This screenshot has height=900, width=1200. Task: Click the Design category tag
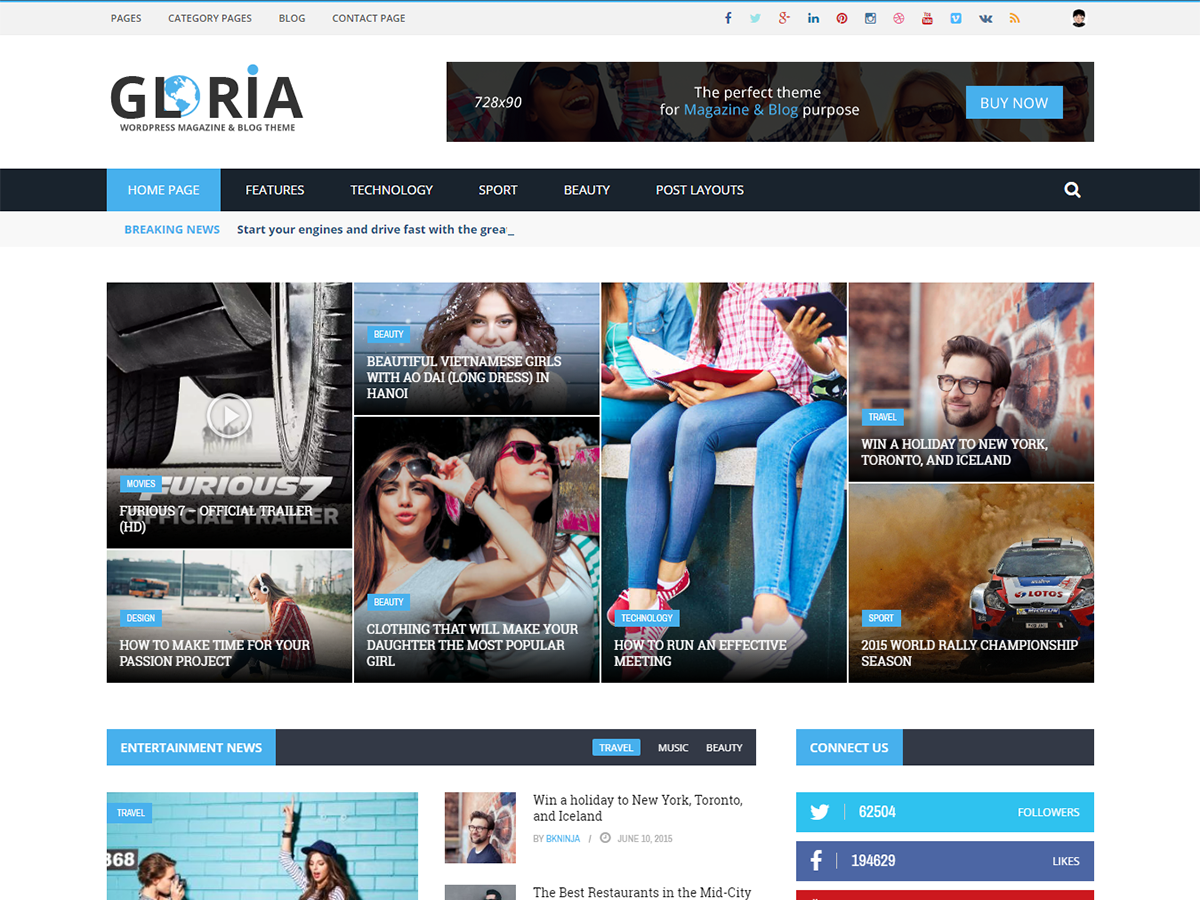coord(140,618)
